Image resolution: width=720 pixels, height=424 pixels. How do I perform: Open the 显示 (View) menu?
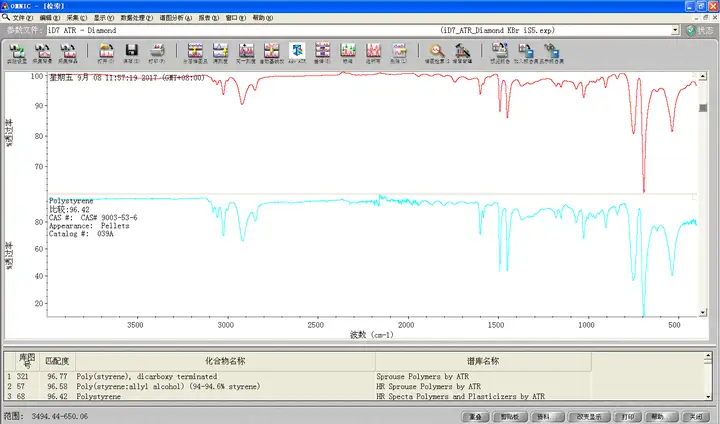click(104, 18)
